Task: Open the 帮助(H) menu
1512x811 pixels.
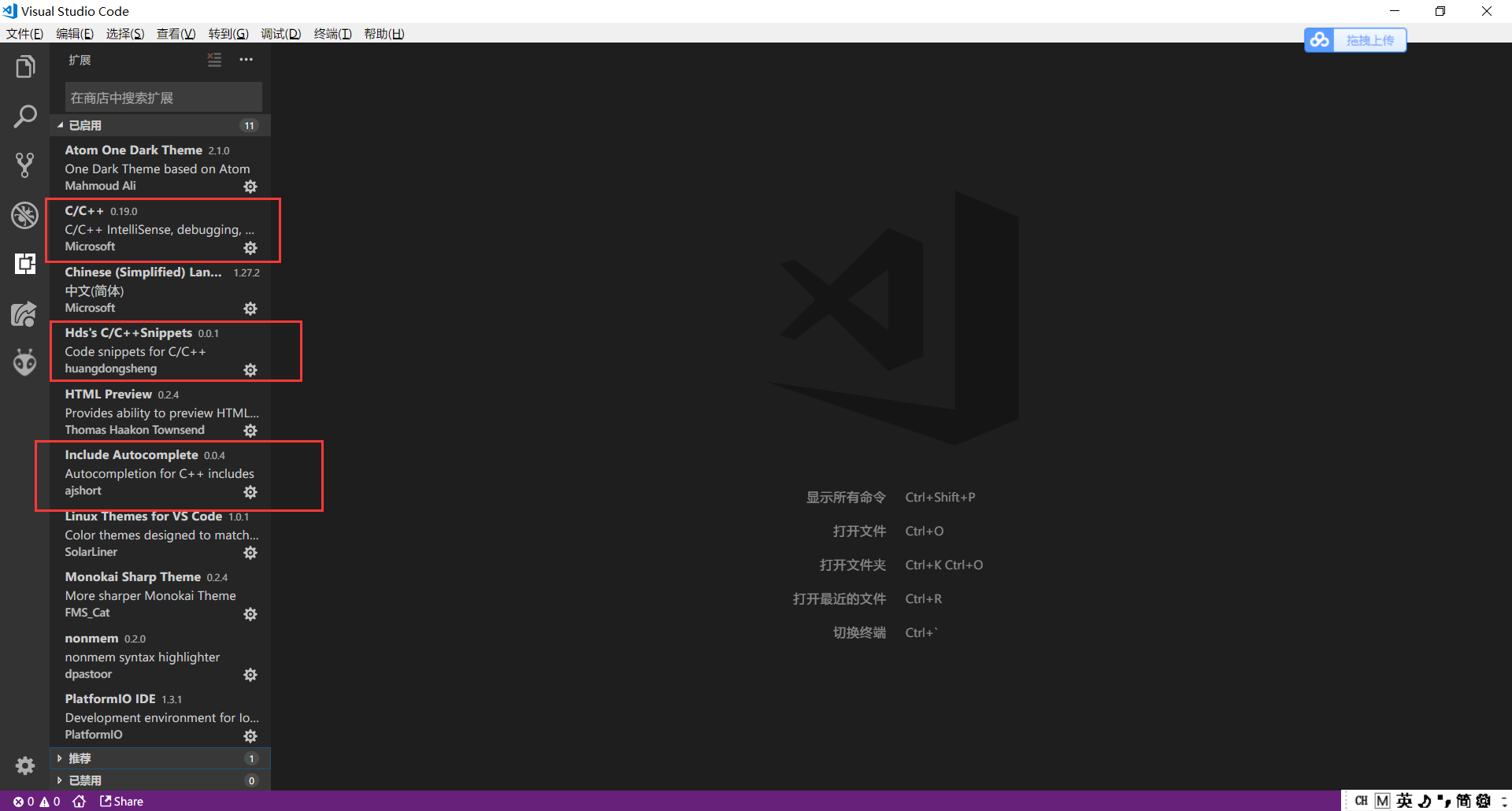Action: 384,34
